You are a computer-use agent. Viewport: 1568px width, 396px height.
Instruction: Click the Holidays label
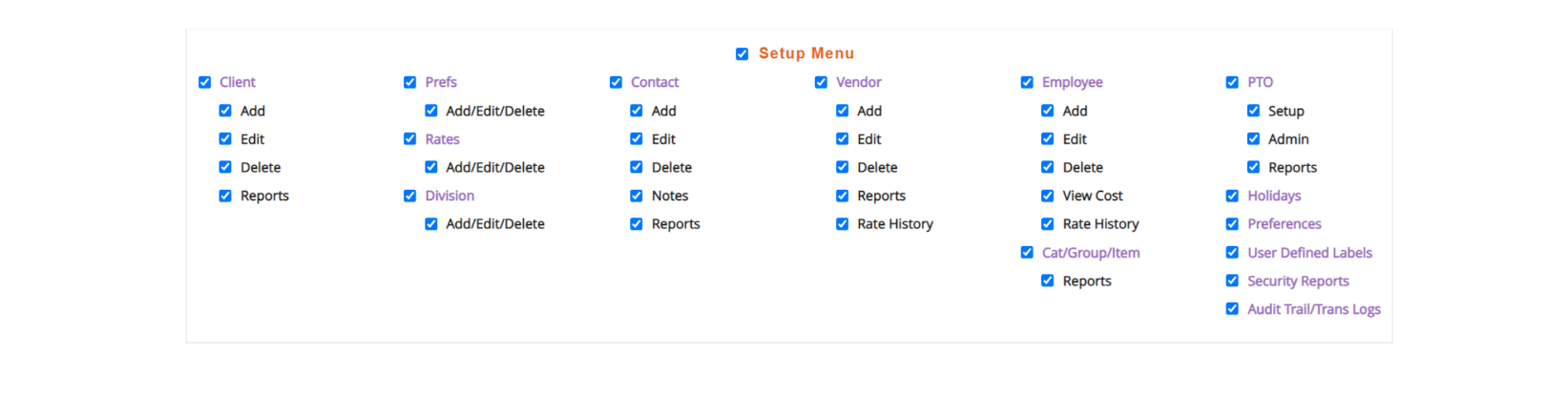pyautogui.click(x=1274, y=196)
